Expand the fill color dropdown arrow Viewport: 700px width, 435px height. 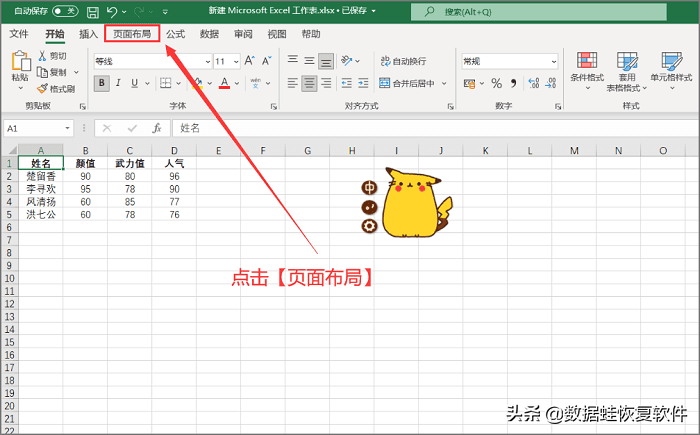click(x=209, y=83)
